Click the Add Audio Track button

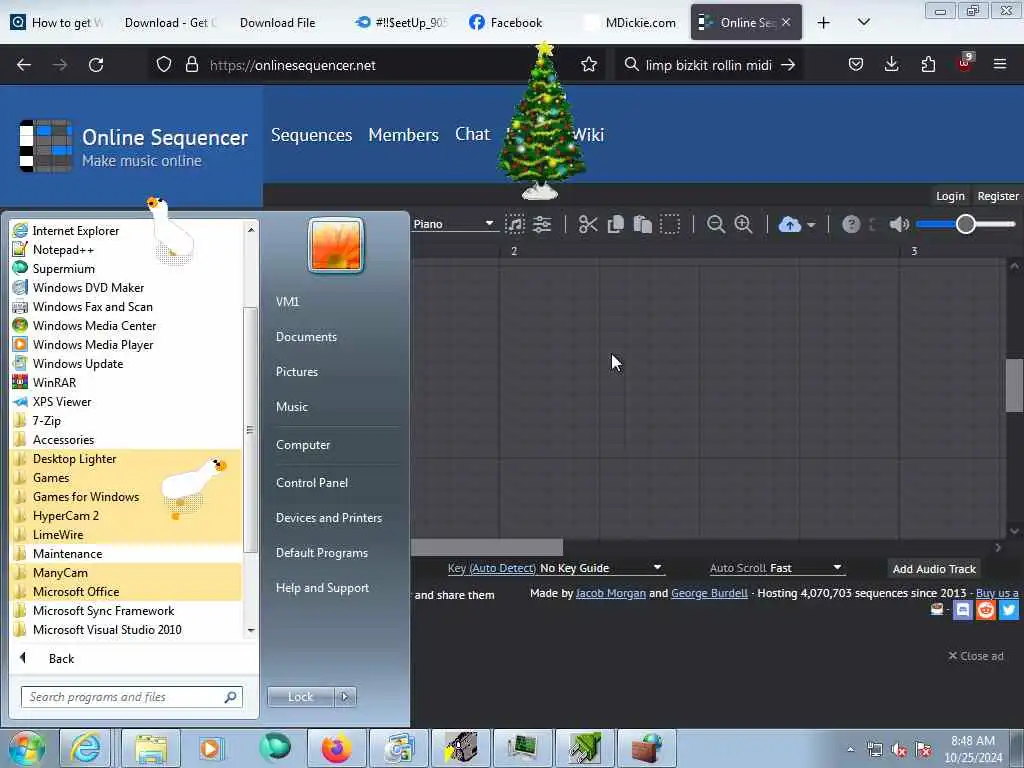(934, 569)
